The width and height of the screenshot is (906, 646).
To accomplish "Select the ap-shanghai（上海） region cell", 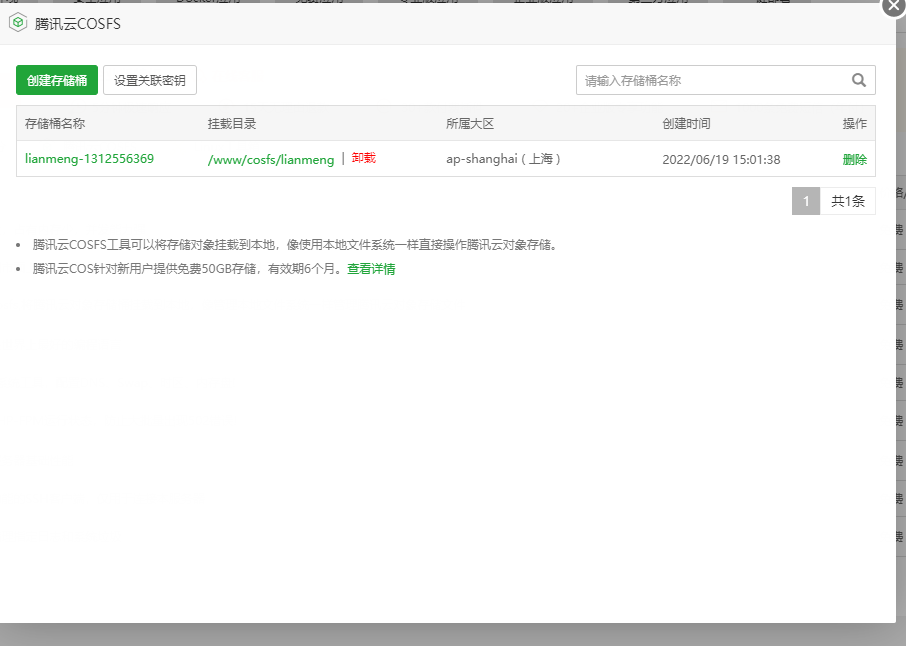I will [x=503, y=159].
